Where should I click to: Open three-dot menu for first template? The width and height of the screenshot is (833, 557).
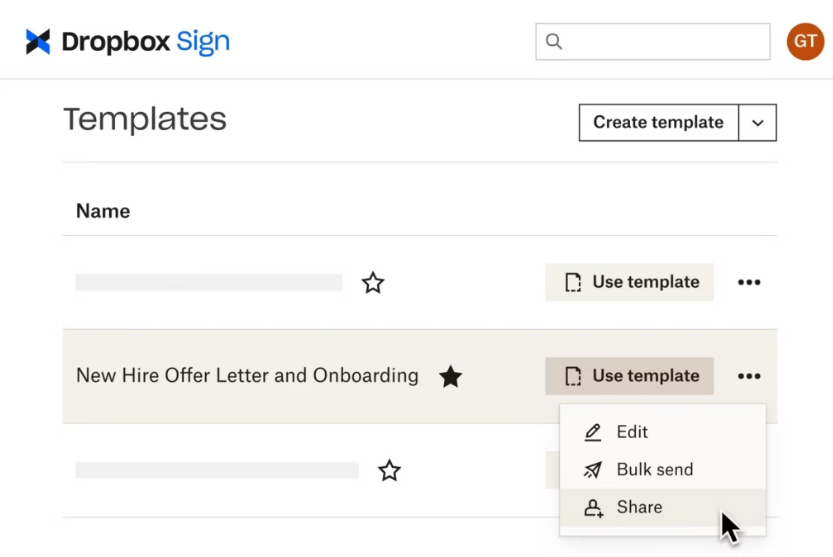pos(749,283)
